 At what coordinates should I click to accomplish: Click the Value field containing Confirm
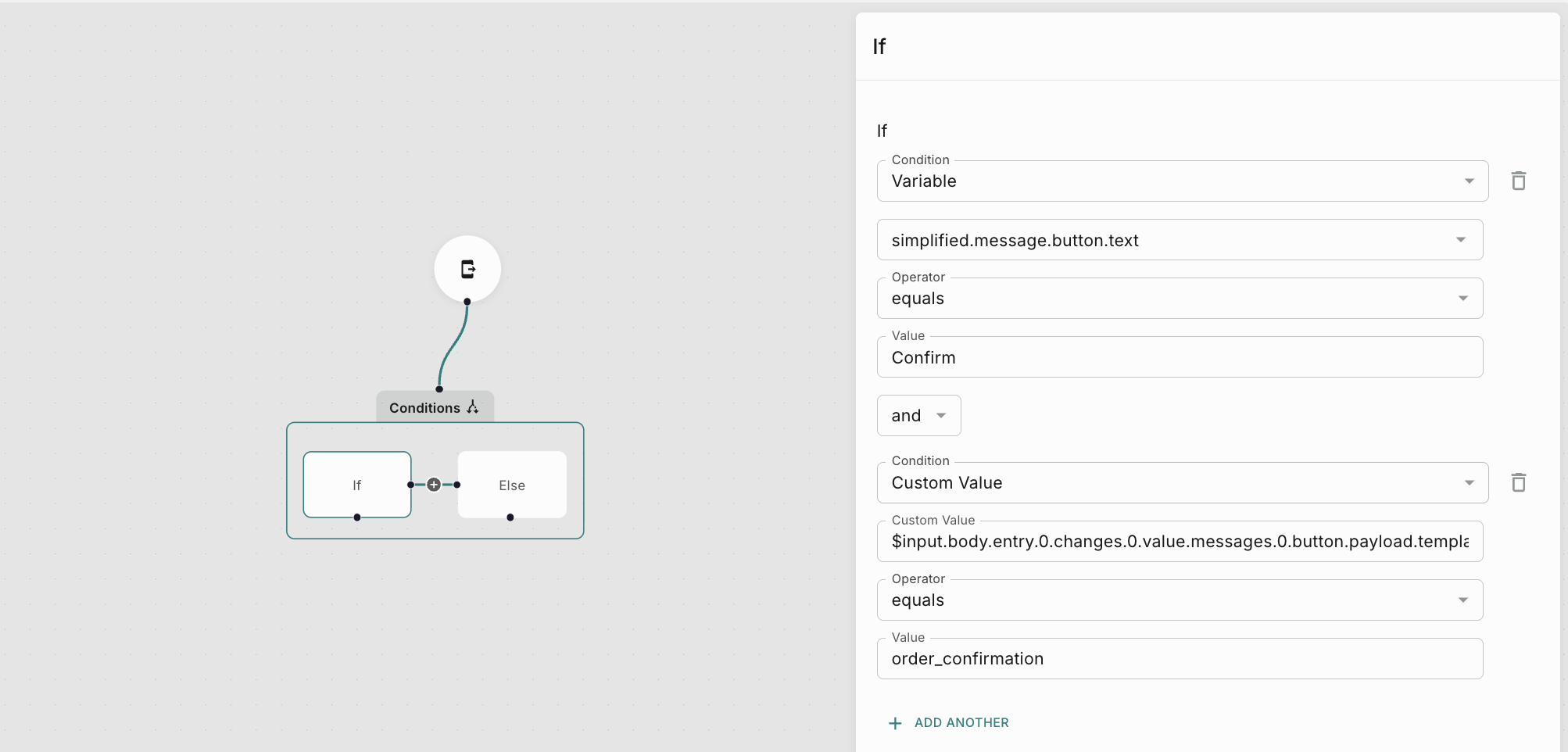(1179, 357)
